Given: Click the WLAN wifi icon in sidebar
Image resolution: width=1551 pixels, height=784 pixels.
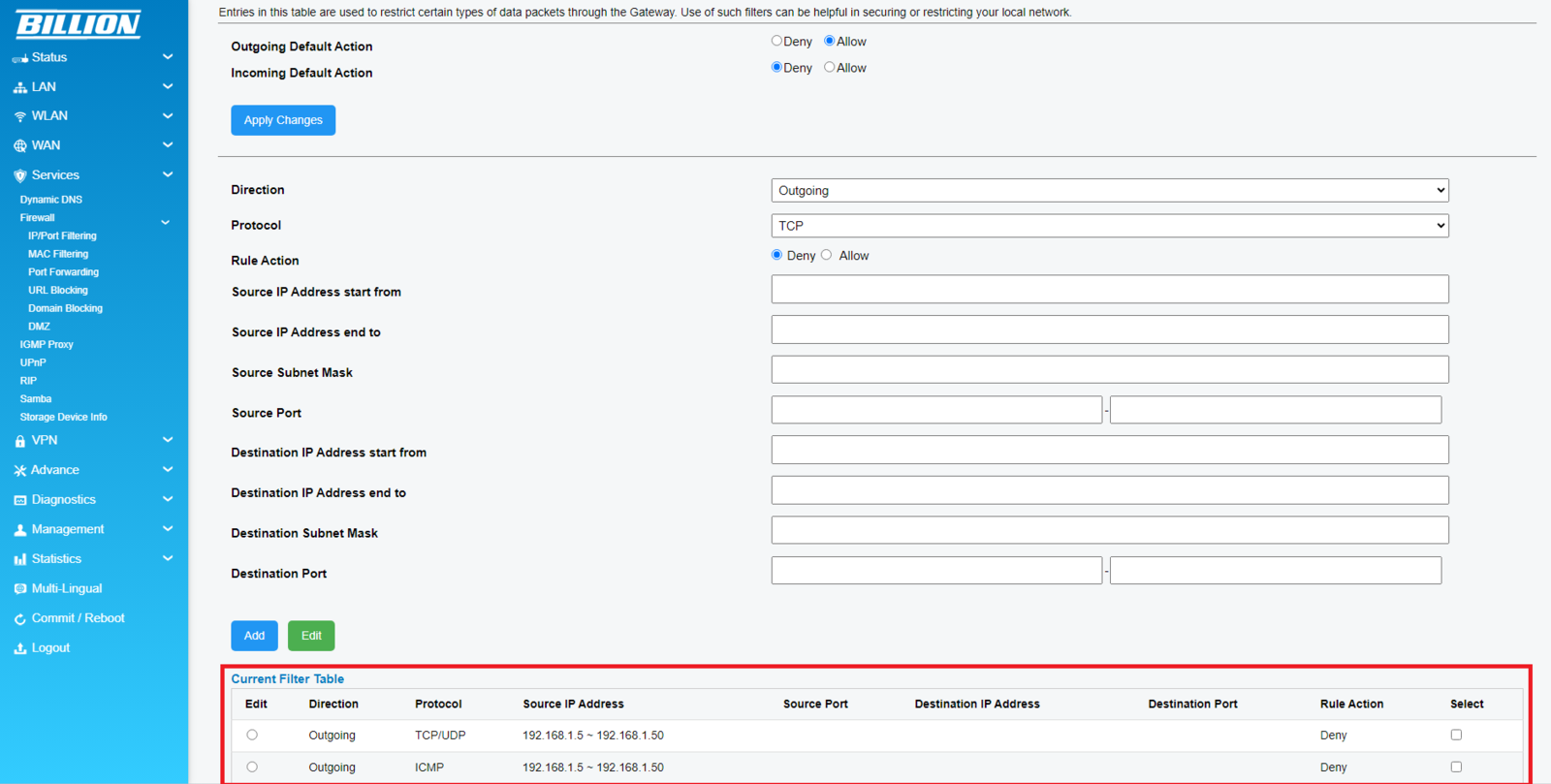Looking at the screenshot, I should tap(19, 116).
